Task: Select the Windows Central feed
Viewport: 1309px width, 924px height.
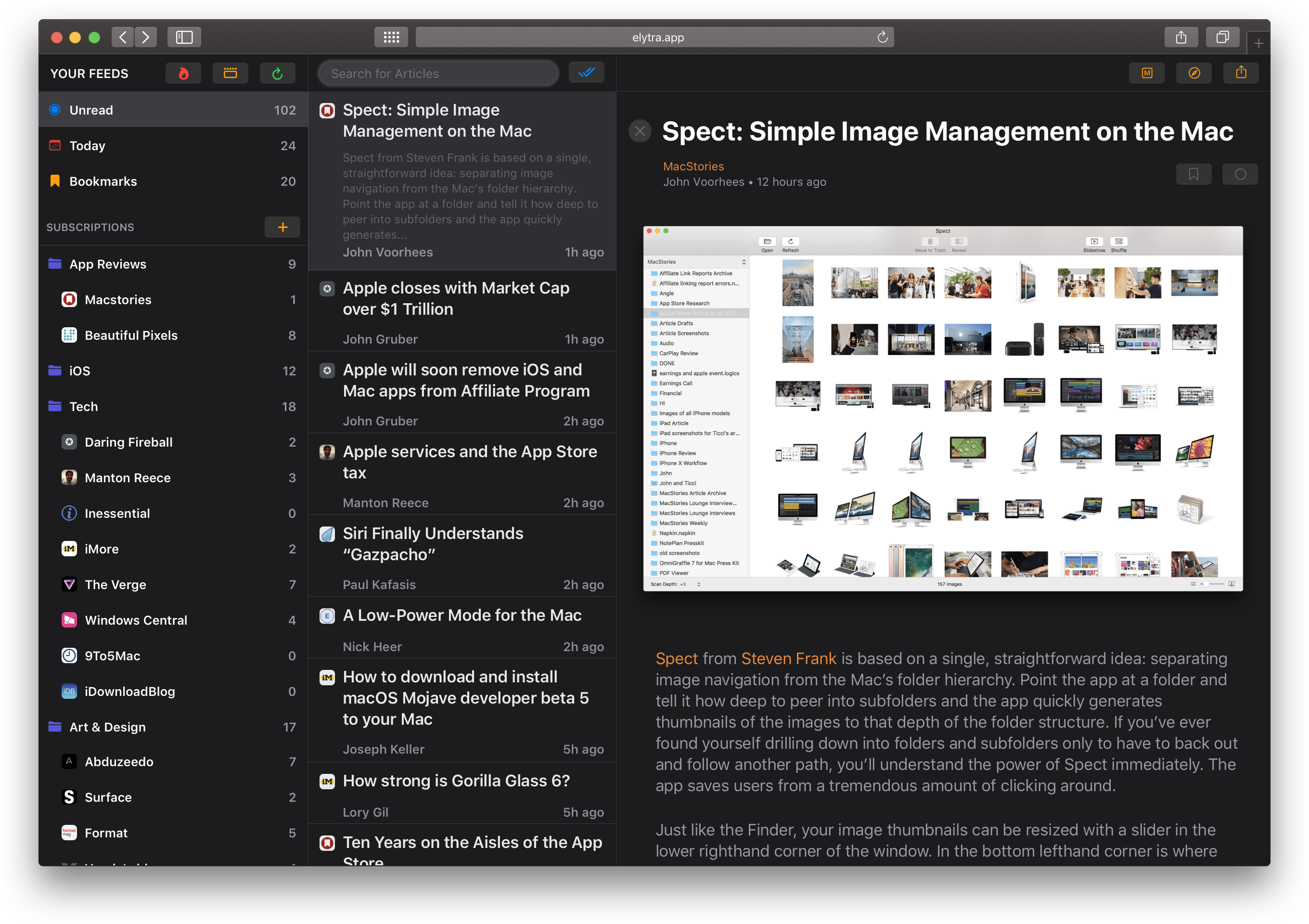Action: pos(173,620)
